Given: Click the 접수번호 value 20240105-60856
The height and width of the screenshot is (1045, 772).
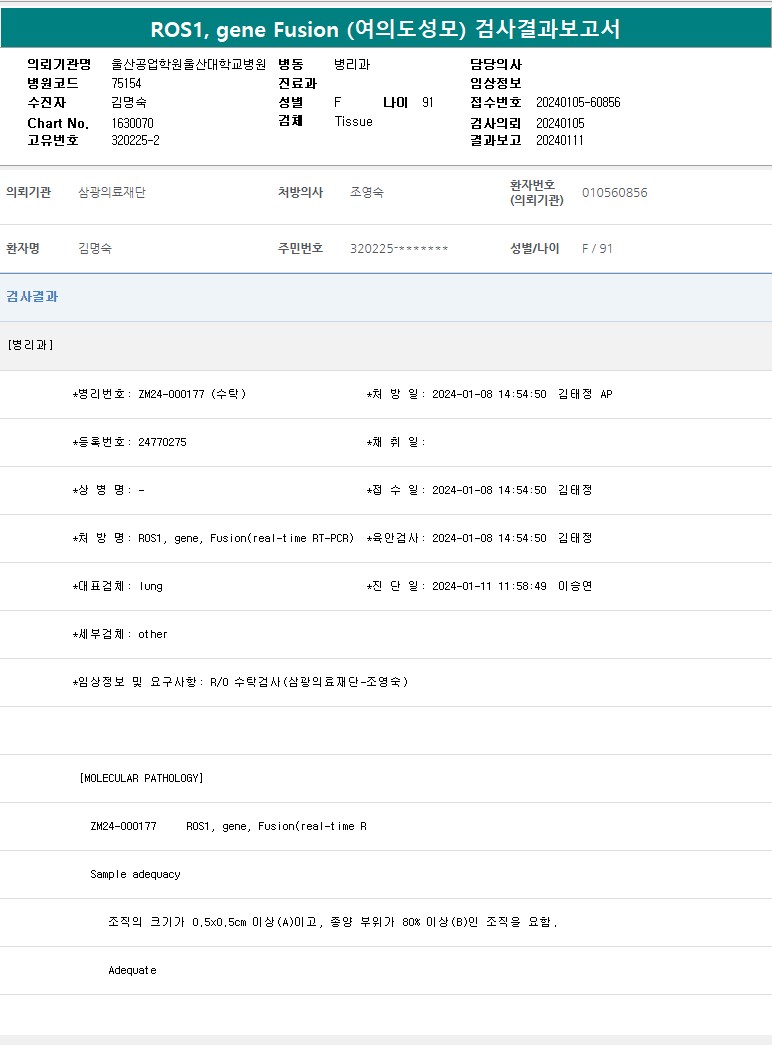Looking at the screenshot, I should pyautogui.click(x=578, y=102).
